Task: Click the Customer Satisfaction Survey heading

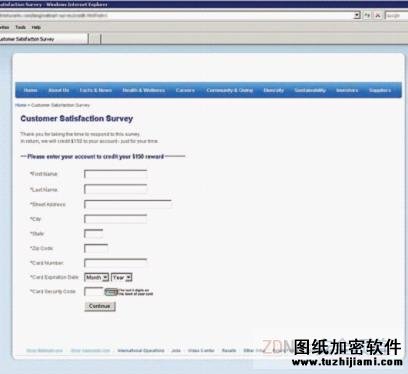Action: (77, 119)
